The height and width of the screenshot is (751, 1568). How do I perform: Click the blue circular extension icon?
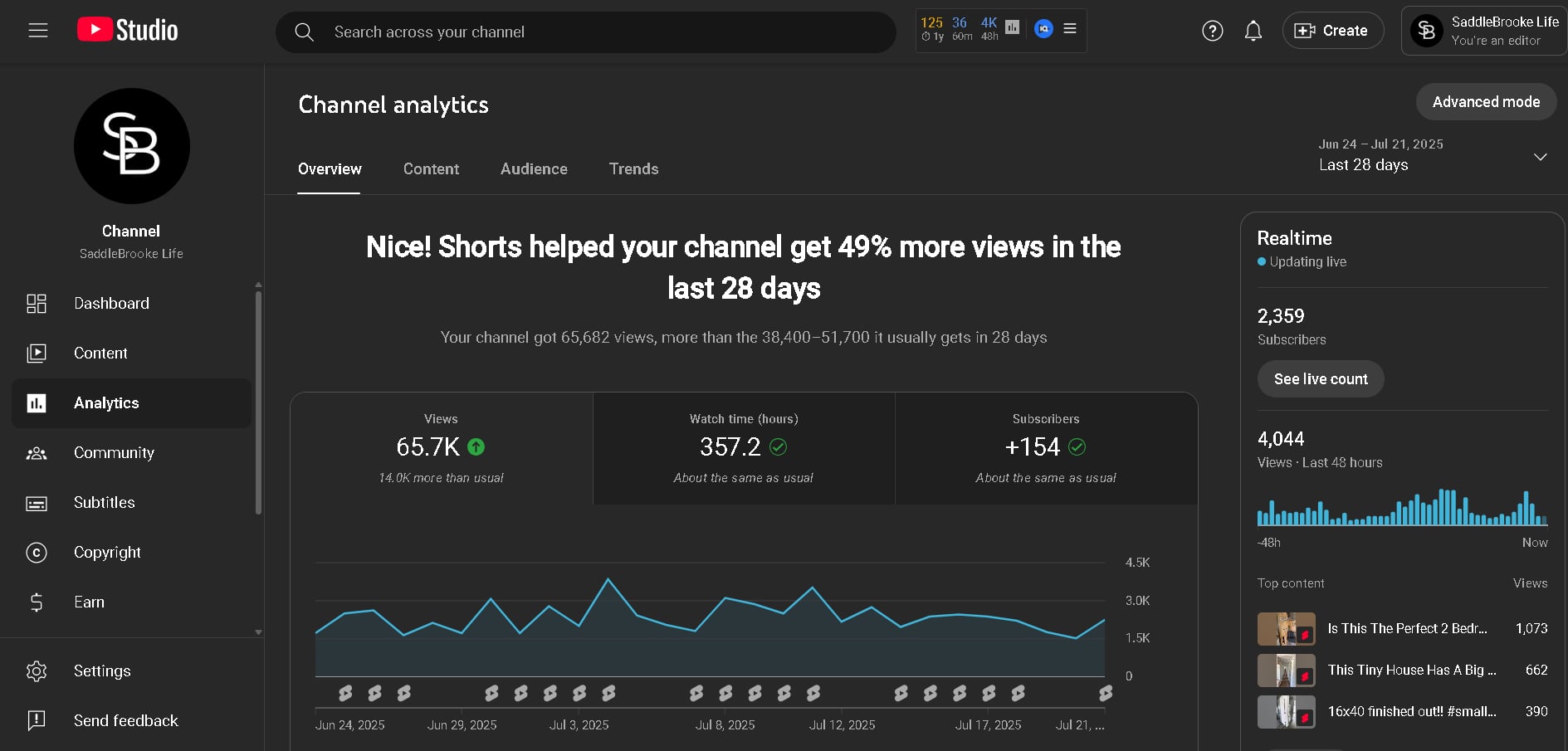[1043, 29]
